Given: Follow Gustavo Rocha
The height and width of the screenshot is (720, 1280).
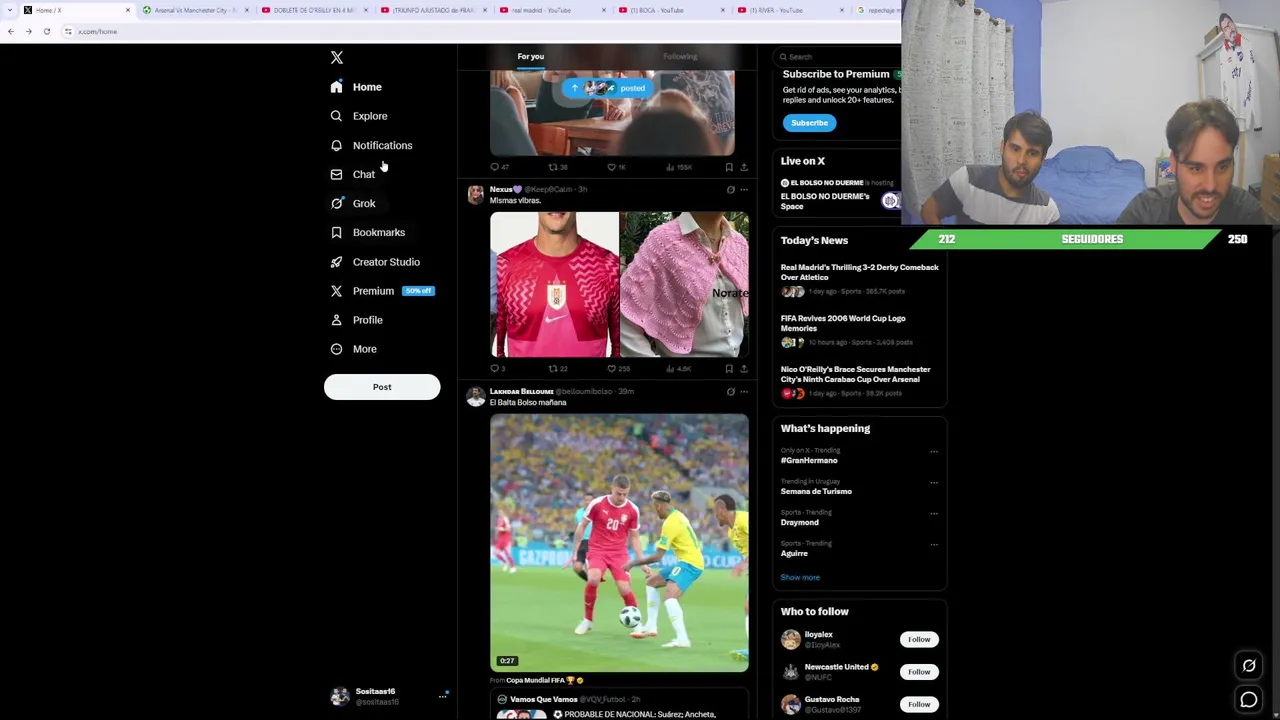Looking at the screenshot, I should pos(919,705).
